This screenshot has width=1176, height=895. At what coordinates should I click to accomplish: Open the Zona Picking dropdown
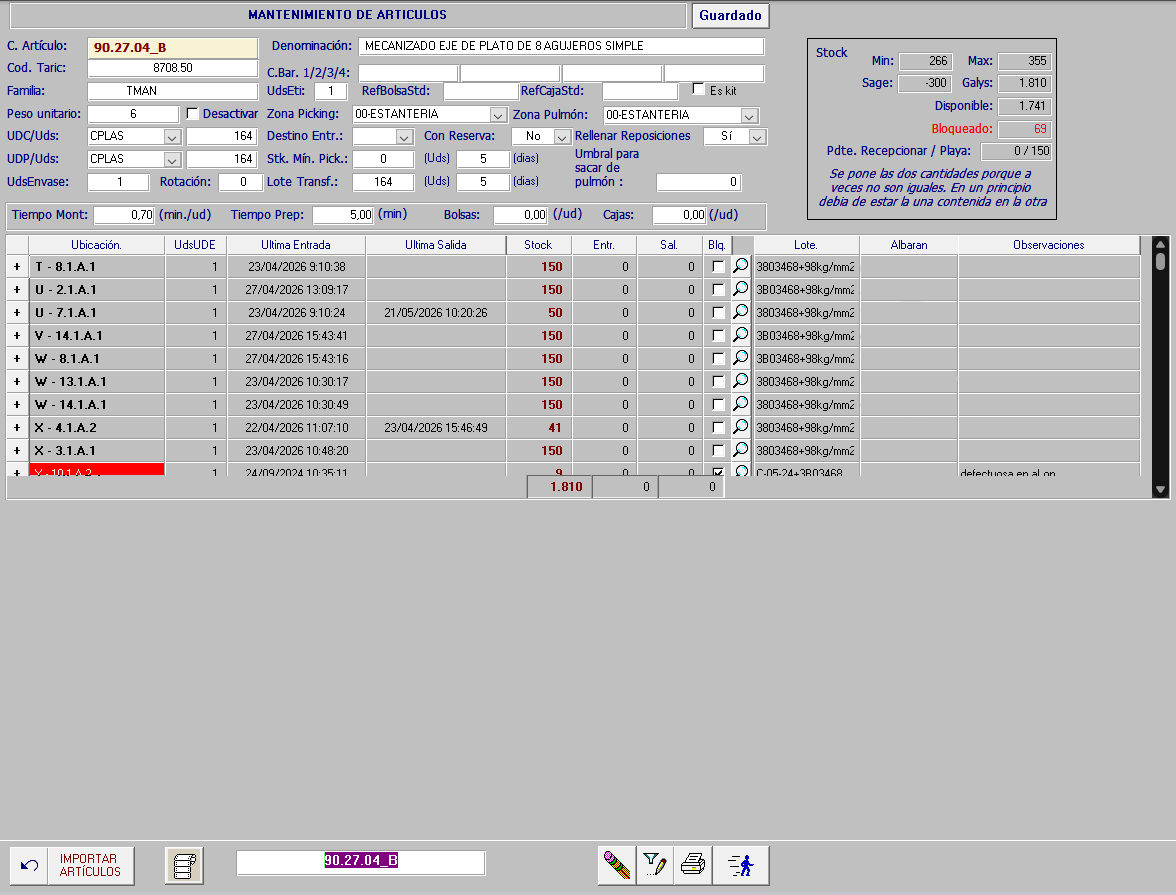coord(498,116)
